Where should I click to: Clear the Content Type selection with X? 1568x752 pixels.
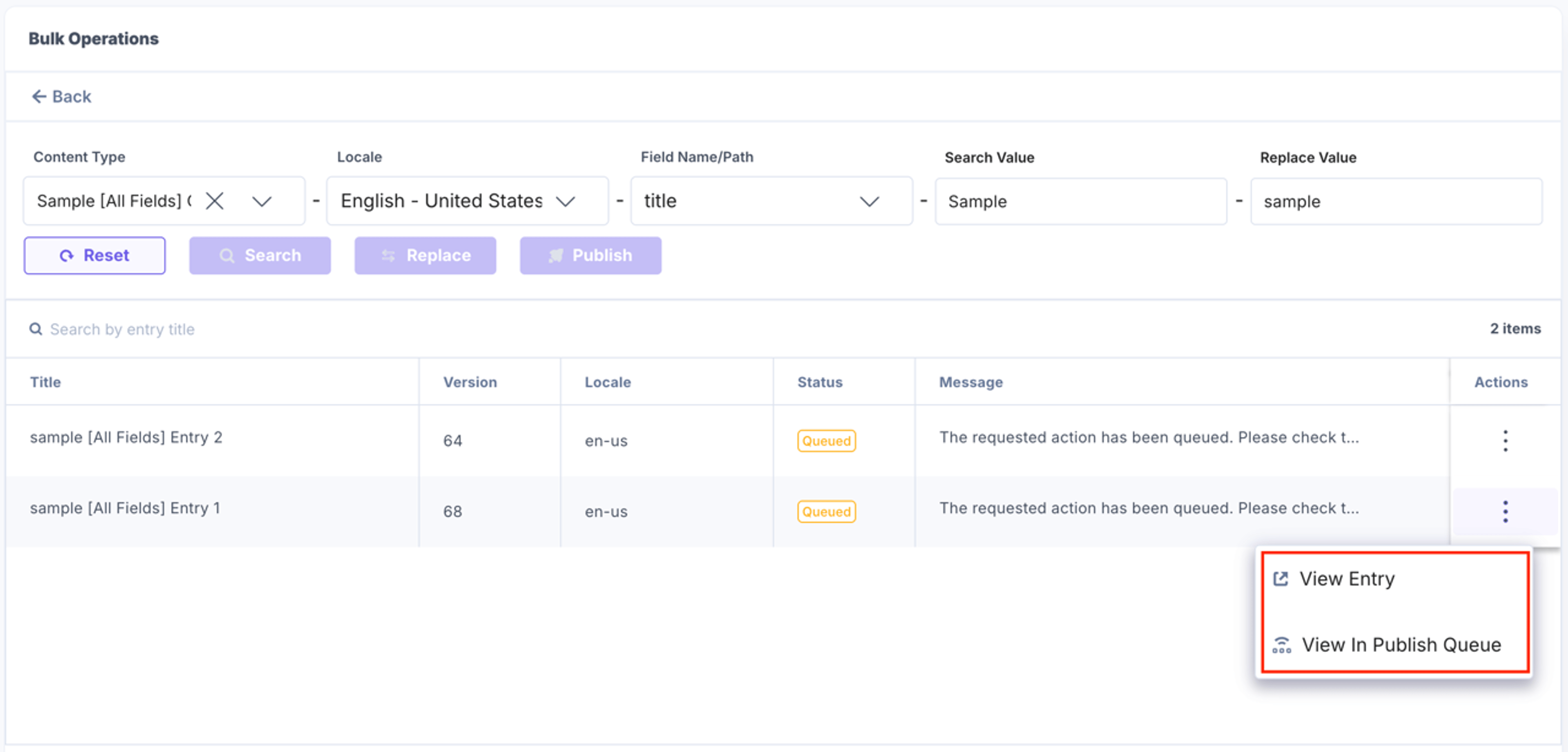[x=214, y=201]
